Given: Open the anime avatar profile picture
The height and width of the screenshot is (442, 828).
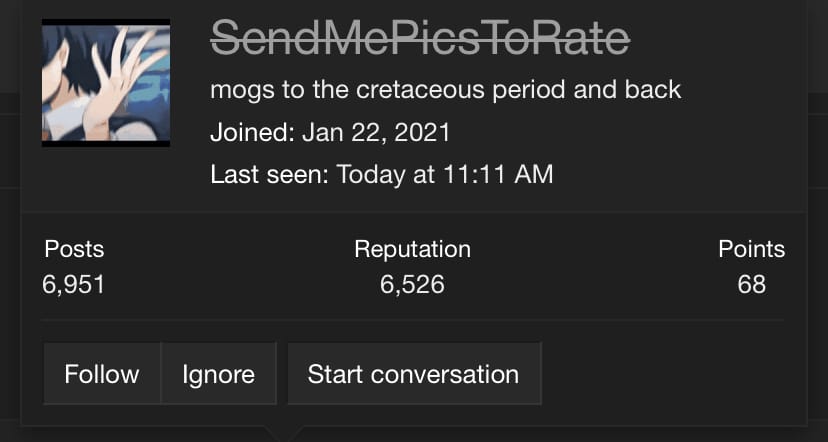Looking at the screenshot, I should [x=106, y=82].
